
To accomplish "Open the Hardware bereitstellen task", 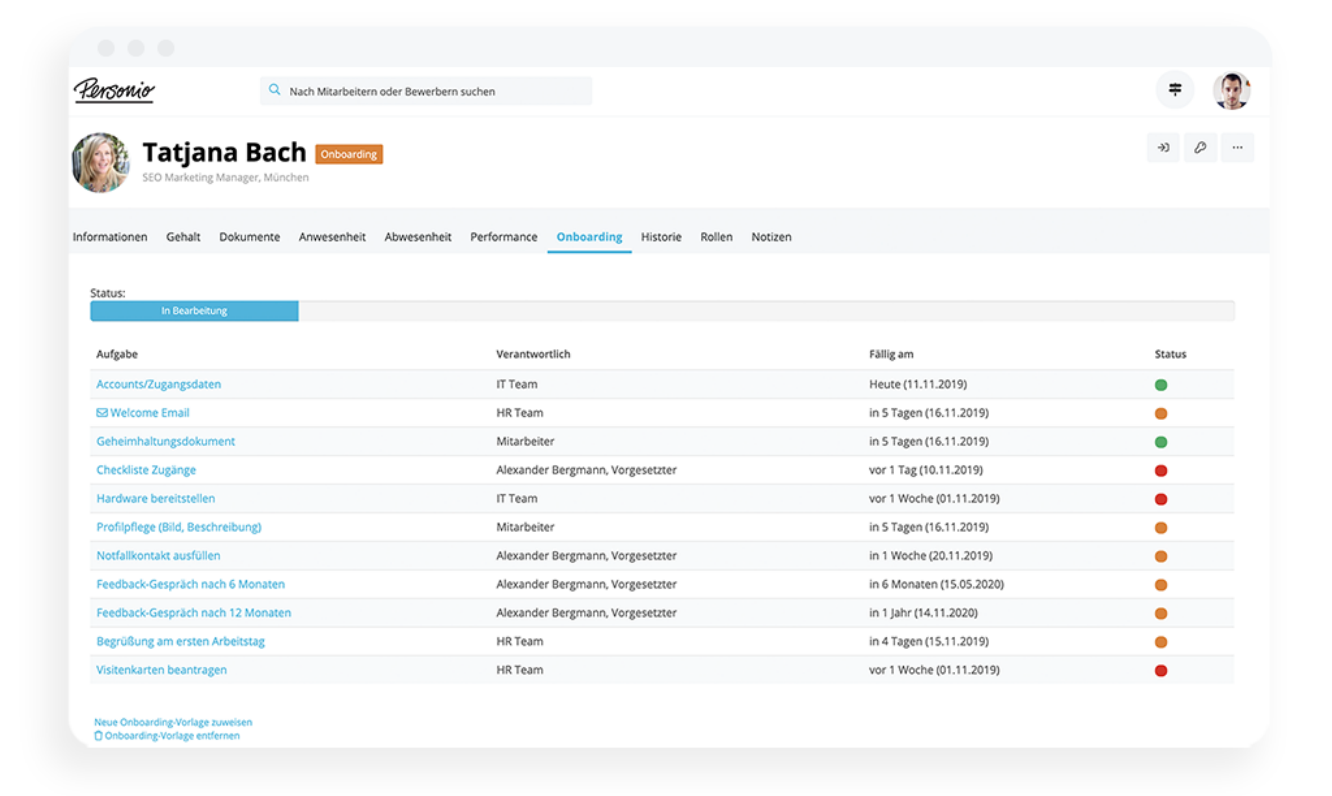I will tap(156, 499).
